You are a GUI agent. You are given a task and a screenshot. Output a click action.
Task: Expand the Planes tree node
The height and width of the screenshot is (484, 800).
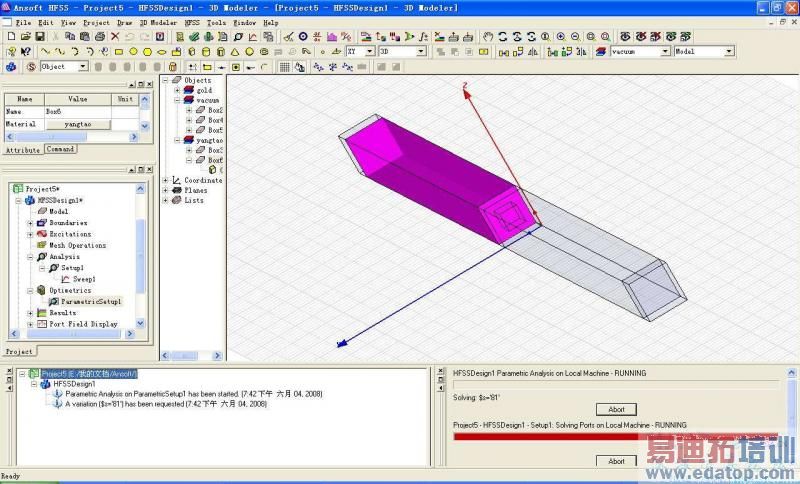click(165, 190)
